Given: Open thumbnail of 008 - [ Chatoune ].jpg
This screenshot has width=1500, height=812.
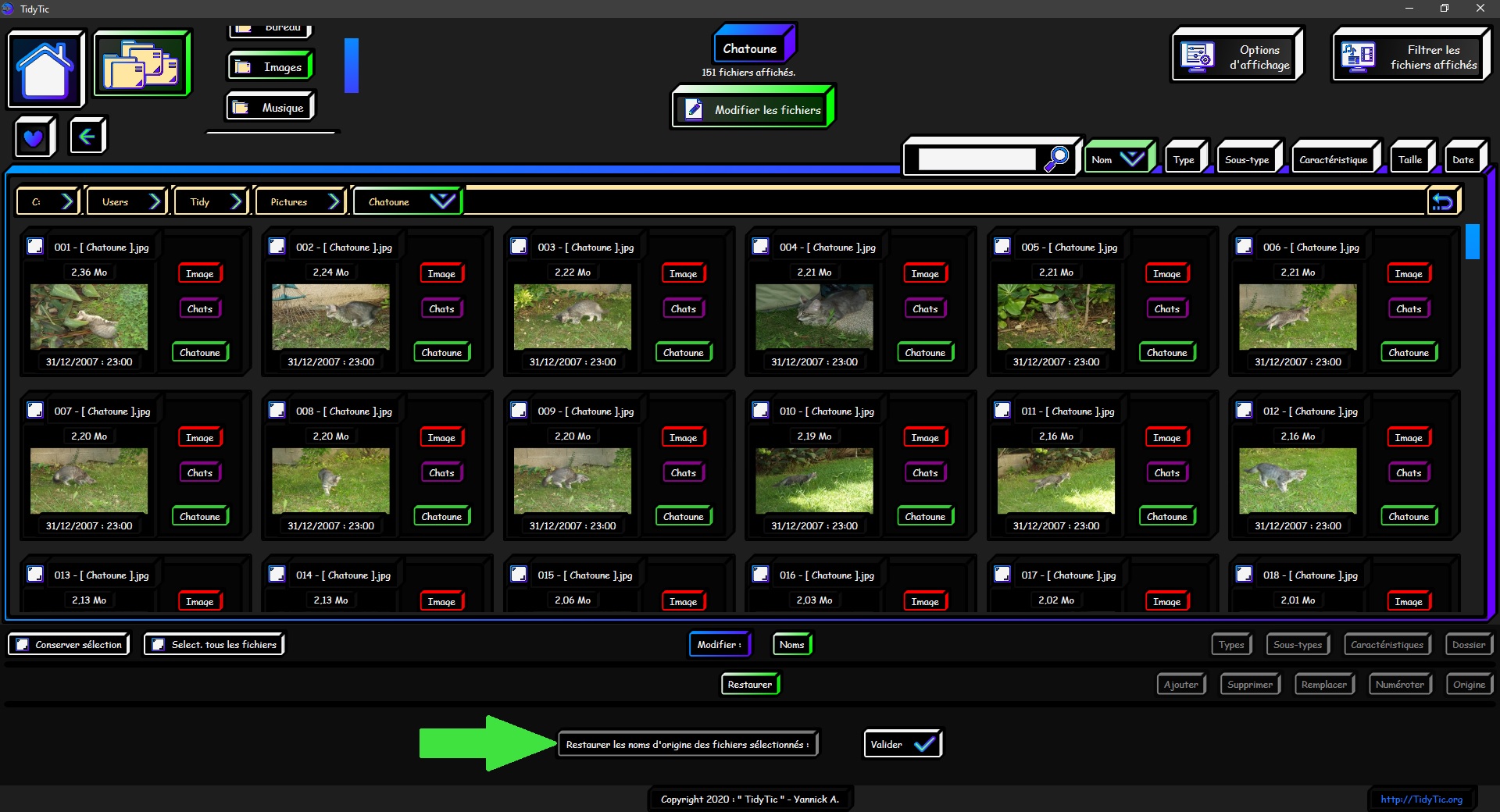Looking at the screenshot, I should [330, 480].
